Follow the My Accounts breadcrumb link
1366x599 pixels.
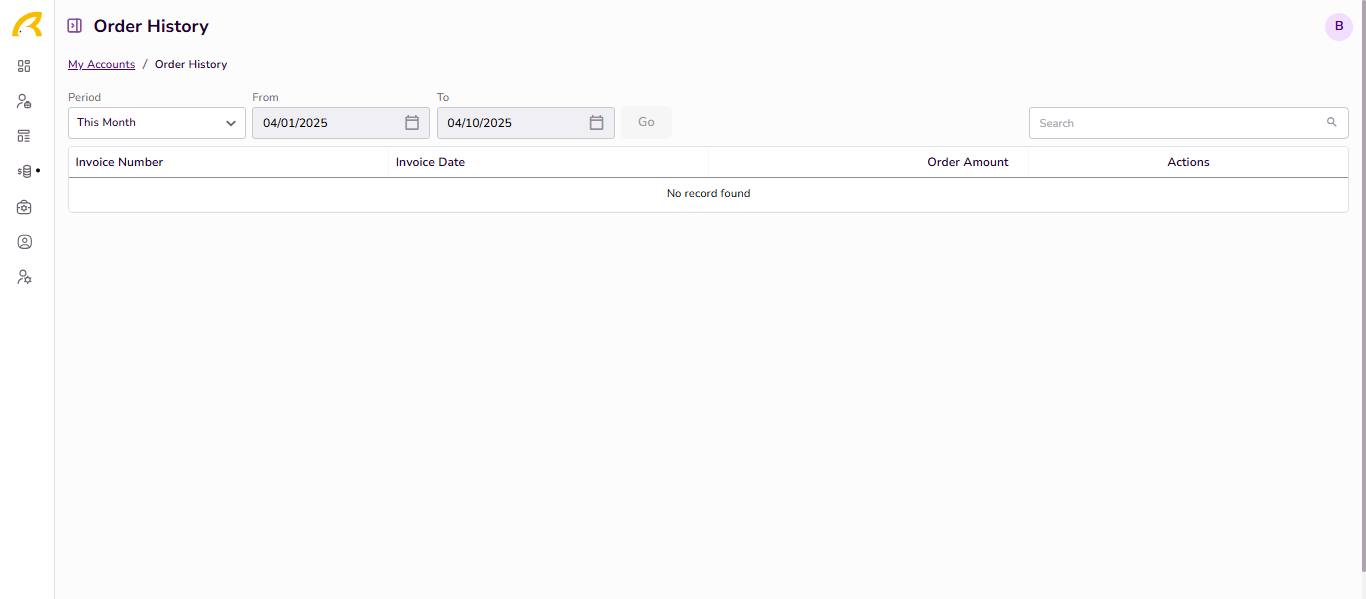101,64
